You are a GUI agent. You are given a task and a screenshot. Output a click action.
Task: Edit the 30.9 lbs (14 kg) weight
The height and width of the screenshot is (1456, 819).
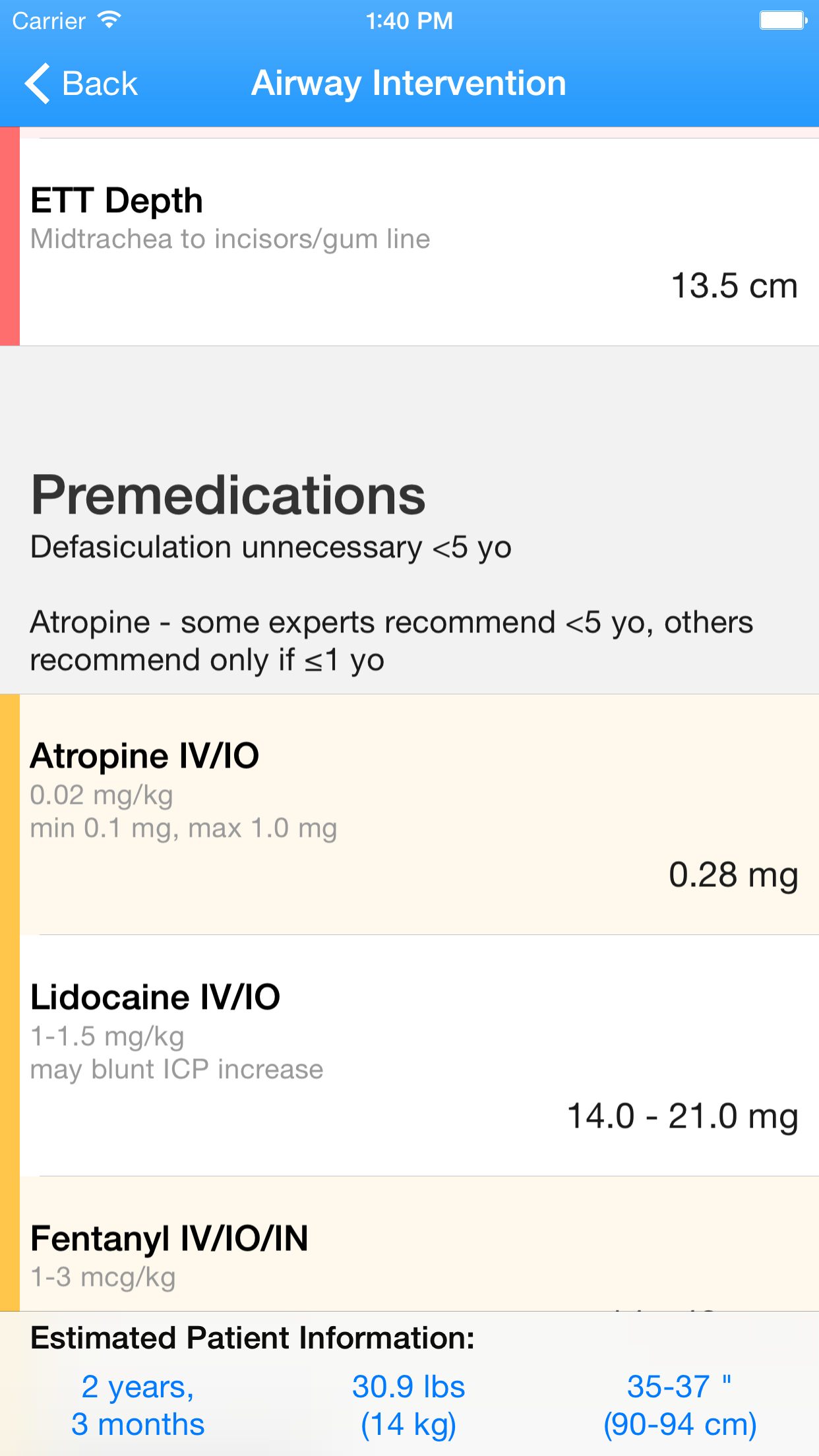(409, 1405)
